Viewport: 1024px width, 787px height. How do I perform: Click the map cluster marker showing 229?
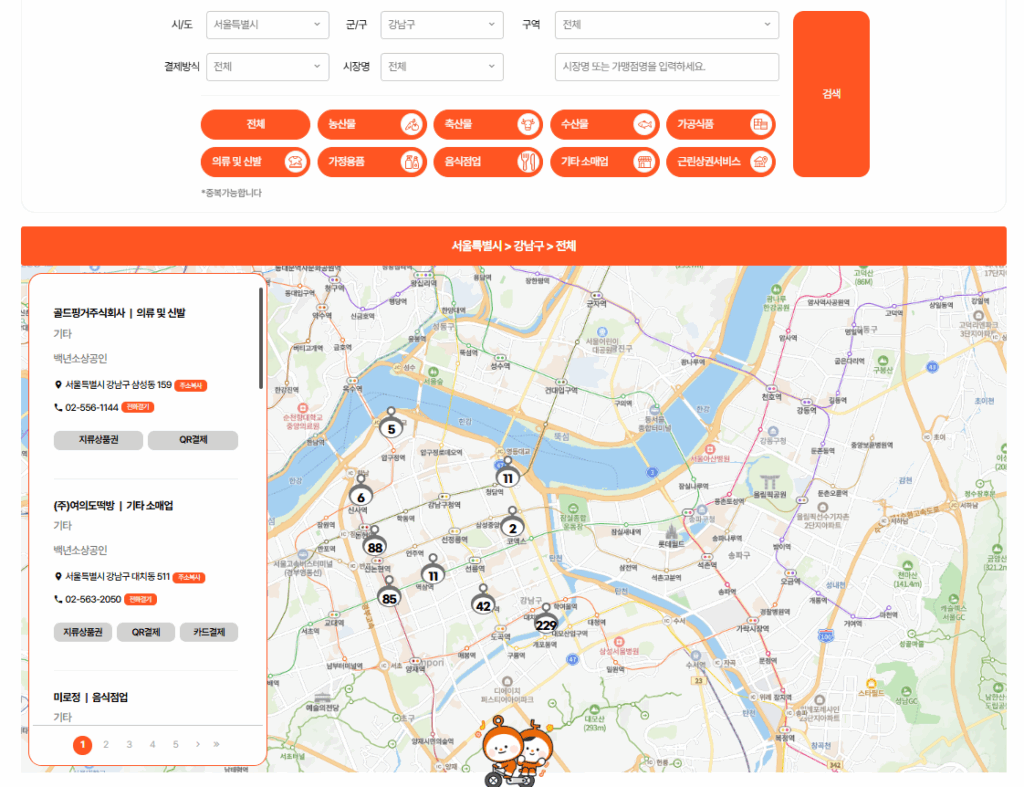tap(546, 623)
